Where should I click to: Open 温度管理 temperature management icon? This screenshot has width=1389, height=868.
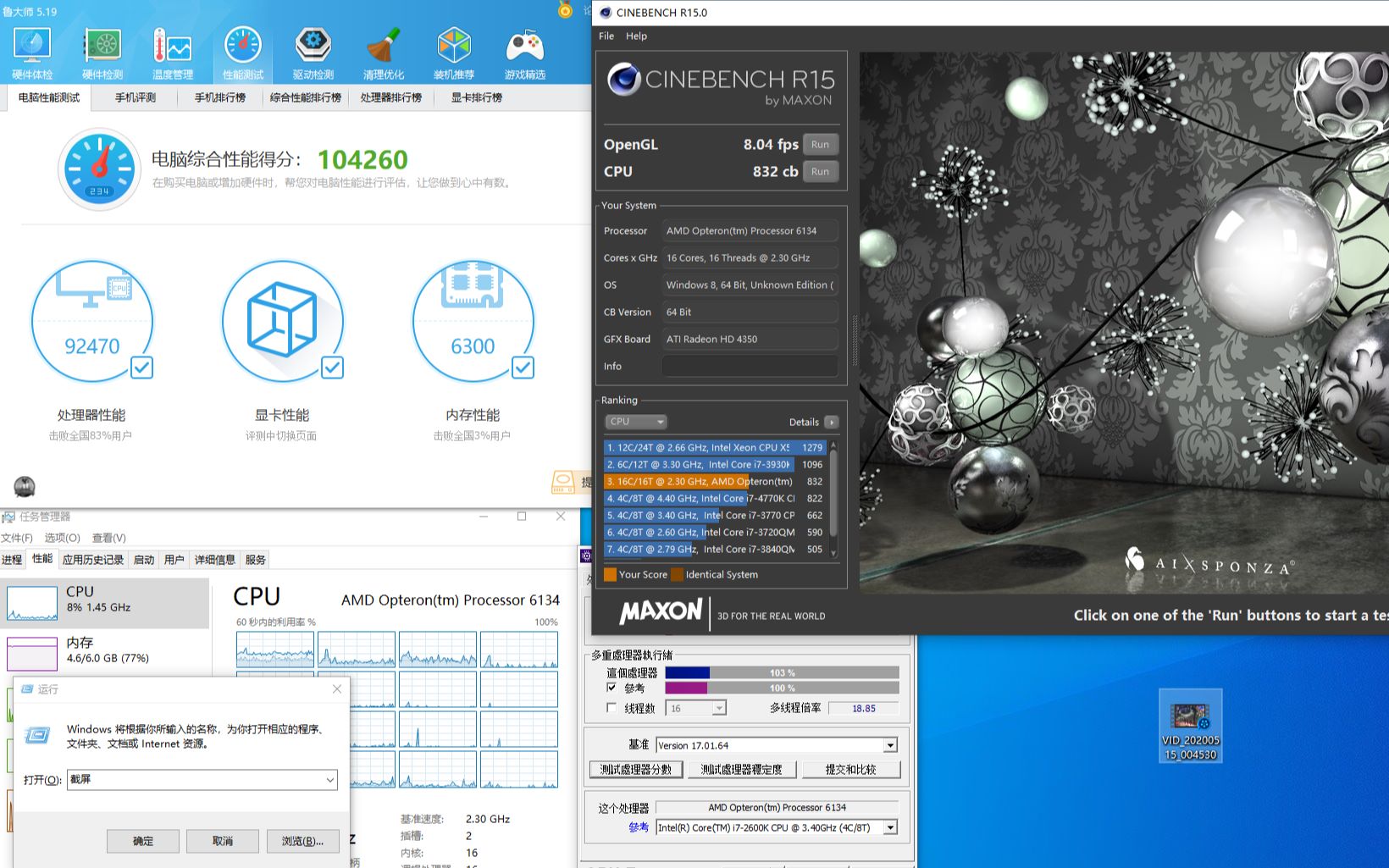173,53
